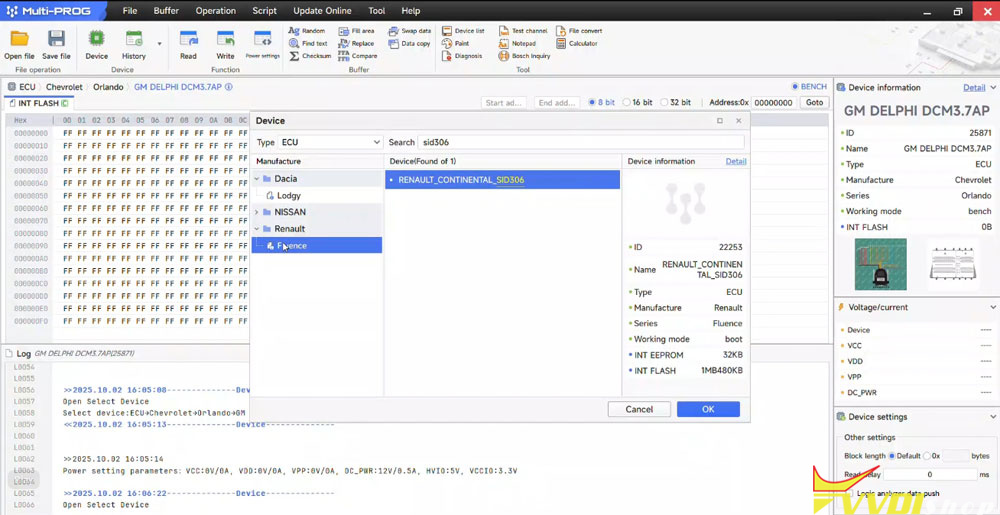Image resolution: width=1000 pixels, height=515 pixels.
Task: Open the Bosch inquiry tool
Action: 524,56
